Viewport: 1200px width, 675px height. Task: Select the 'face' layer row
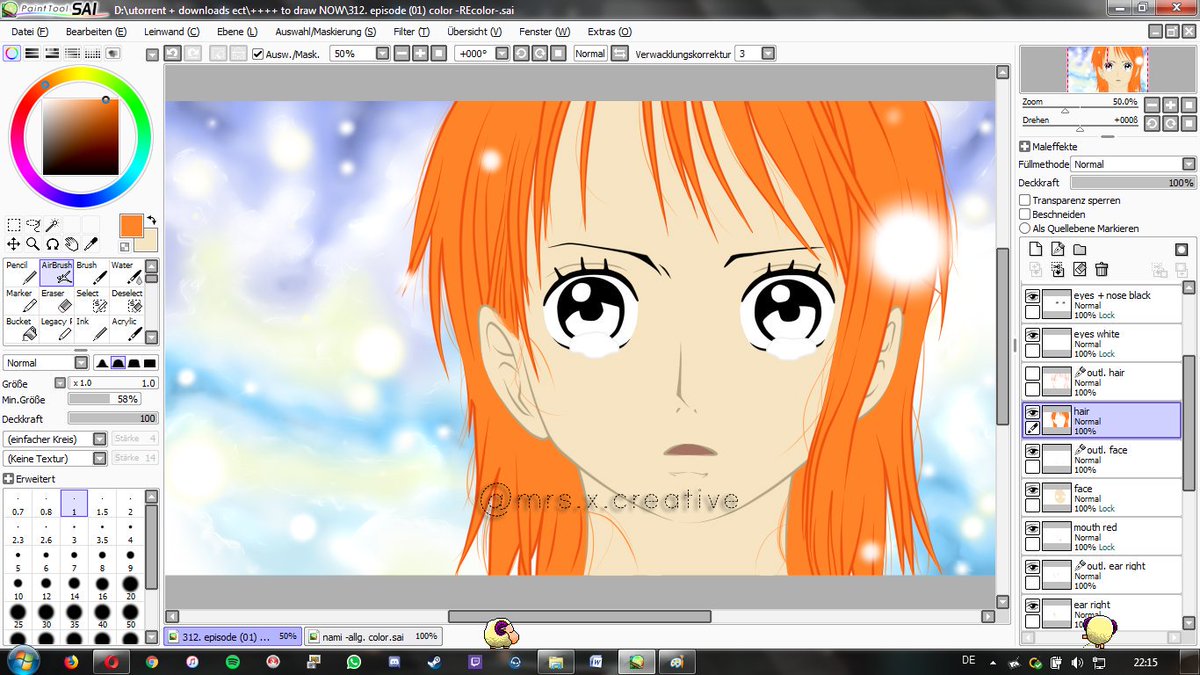tap(1102, 498)
